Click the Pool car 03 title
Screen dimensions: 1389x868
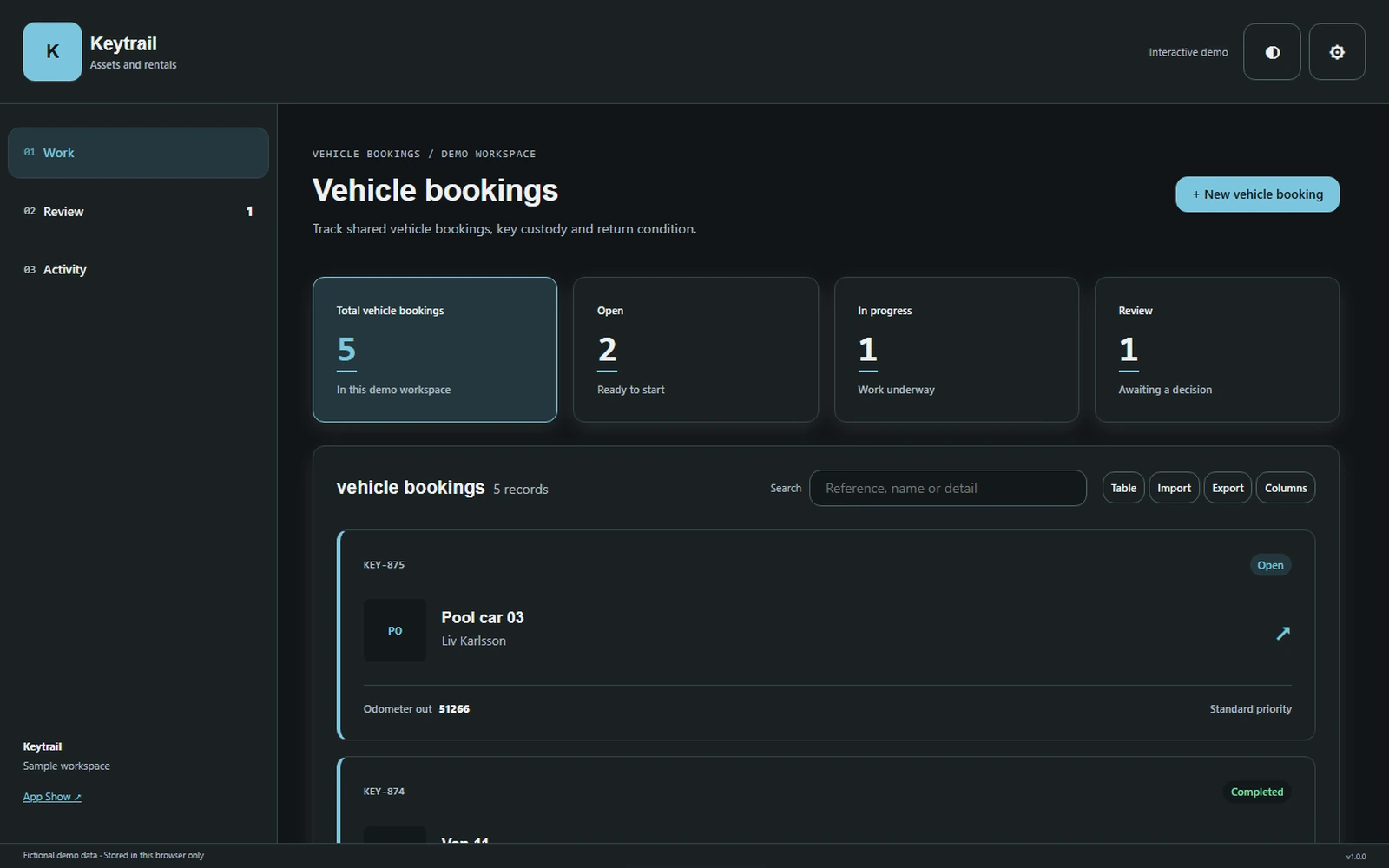tap(483, 617)
